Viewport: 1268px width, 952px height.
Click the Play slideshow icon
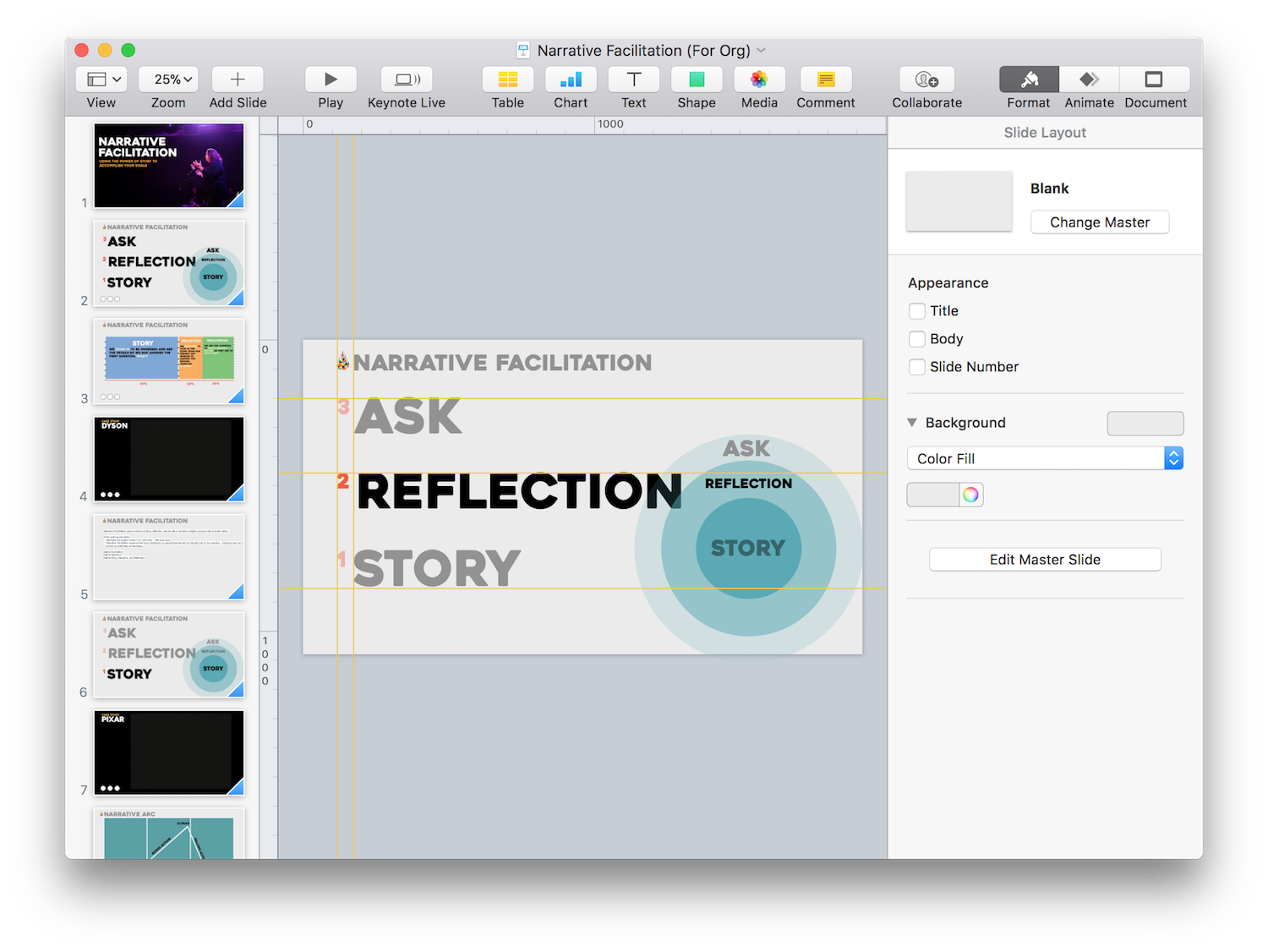coord(331,79)
